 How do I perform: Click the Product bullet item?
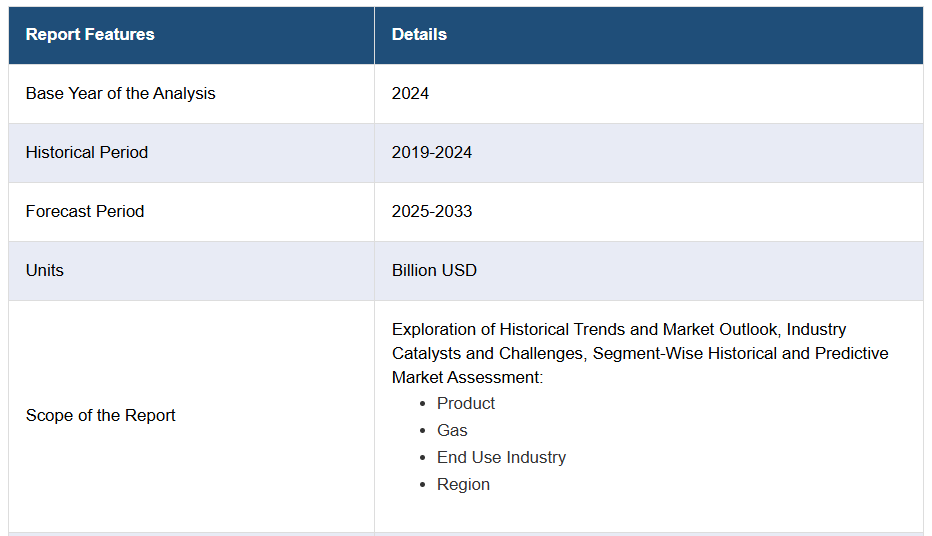click(466, 403)
